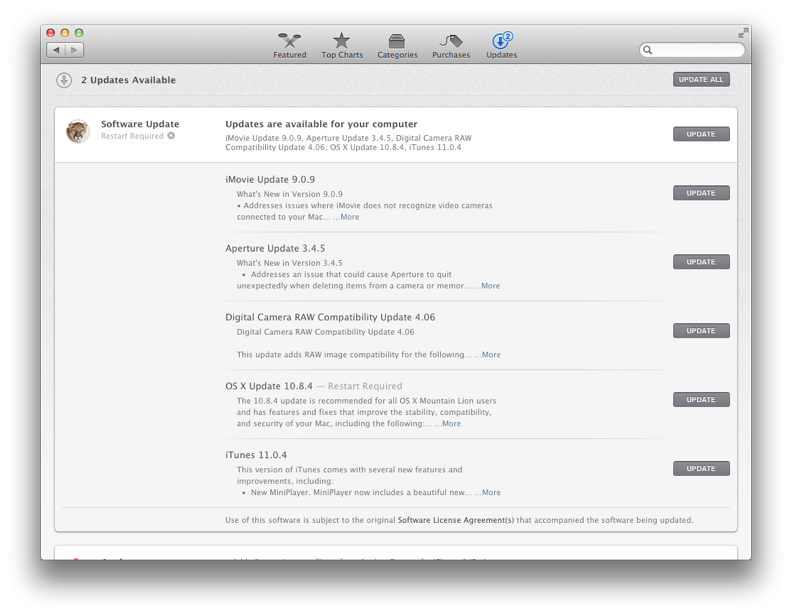792x616 pixels.
Task: Click 'Digital Camera RAW Compatibility Update 4.06' title
Action: point(330,317)
